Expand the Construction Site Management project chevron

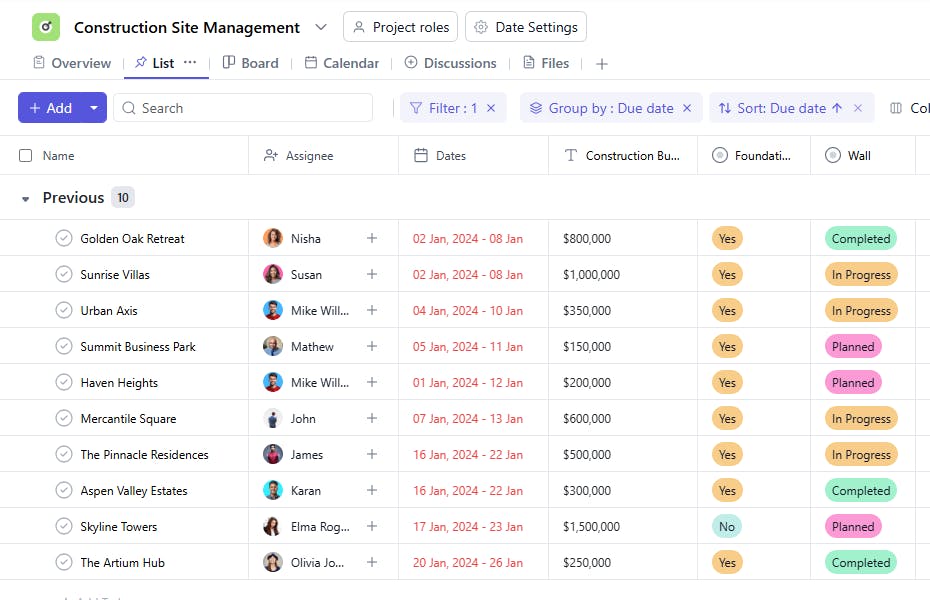[x=320, y=27]
